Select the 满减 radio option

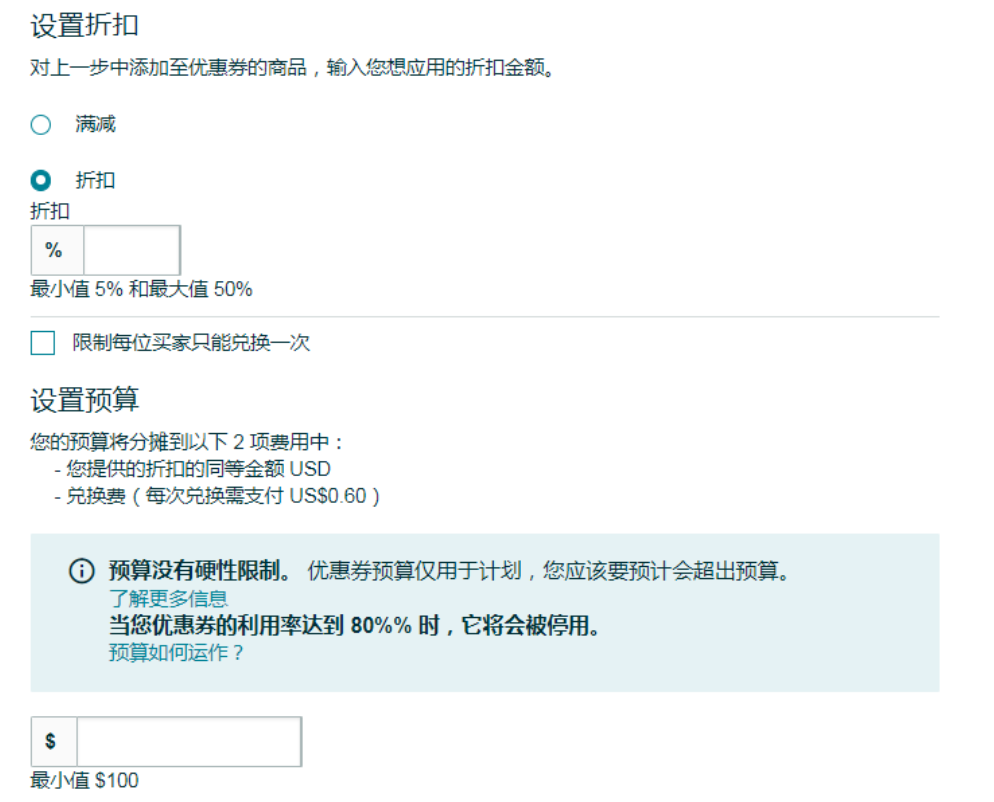(40, 124)
